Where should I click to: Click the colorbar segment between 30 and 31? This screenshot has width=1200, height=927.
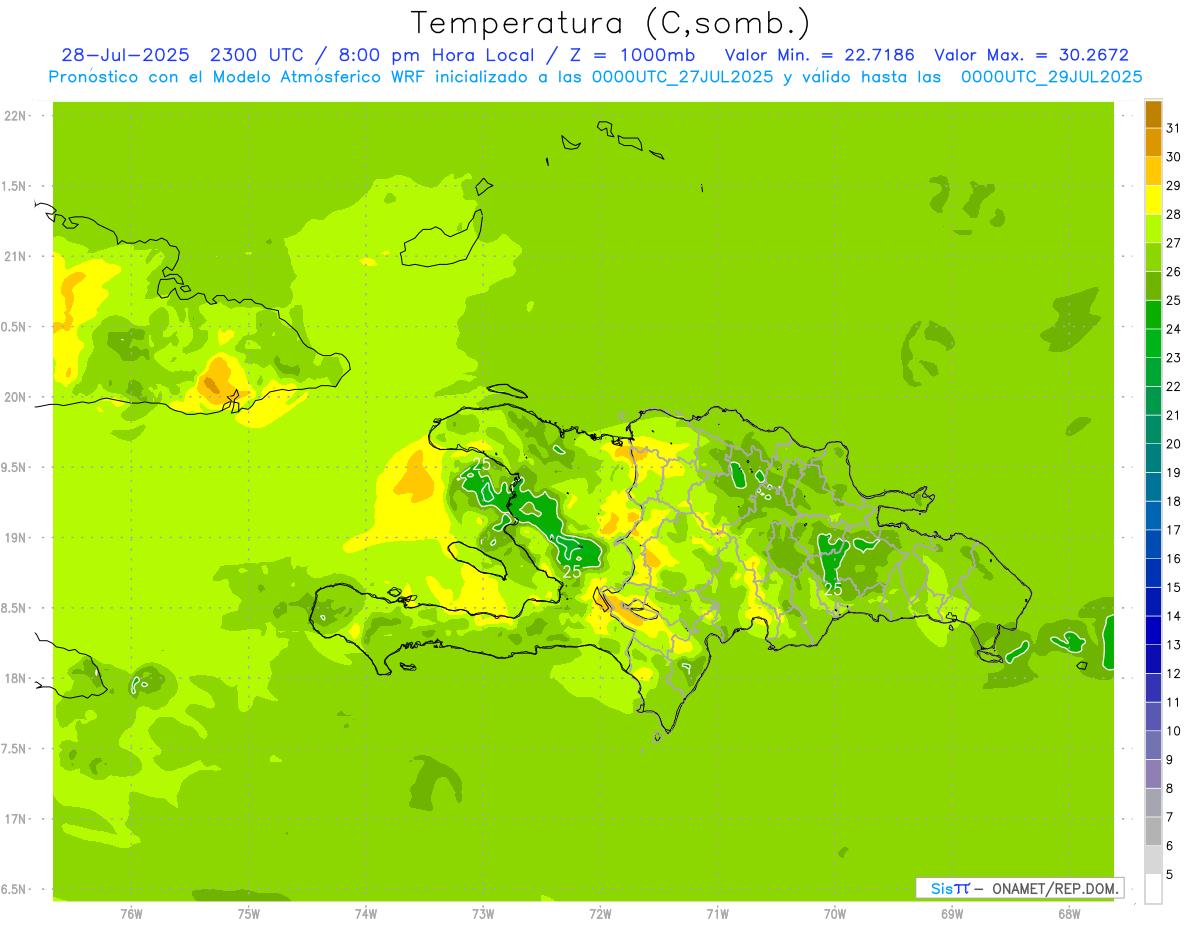click(x=1153, y=143)
